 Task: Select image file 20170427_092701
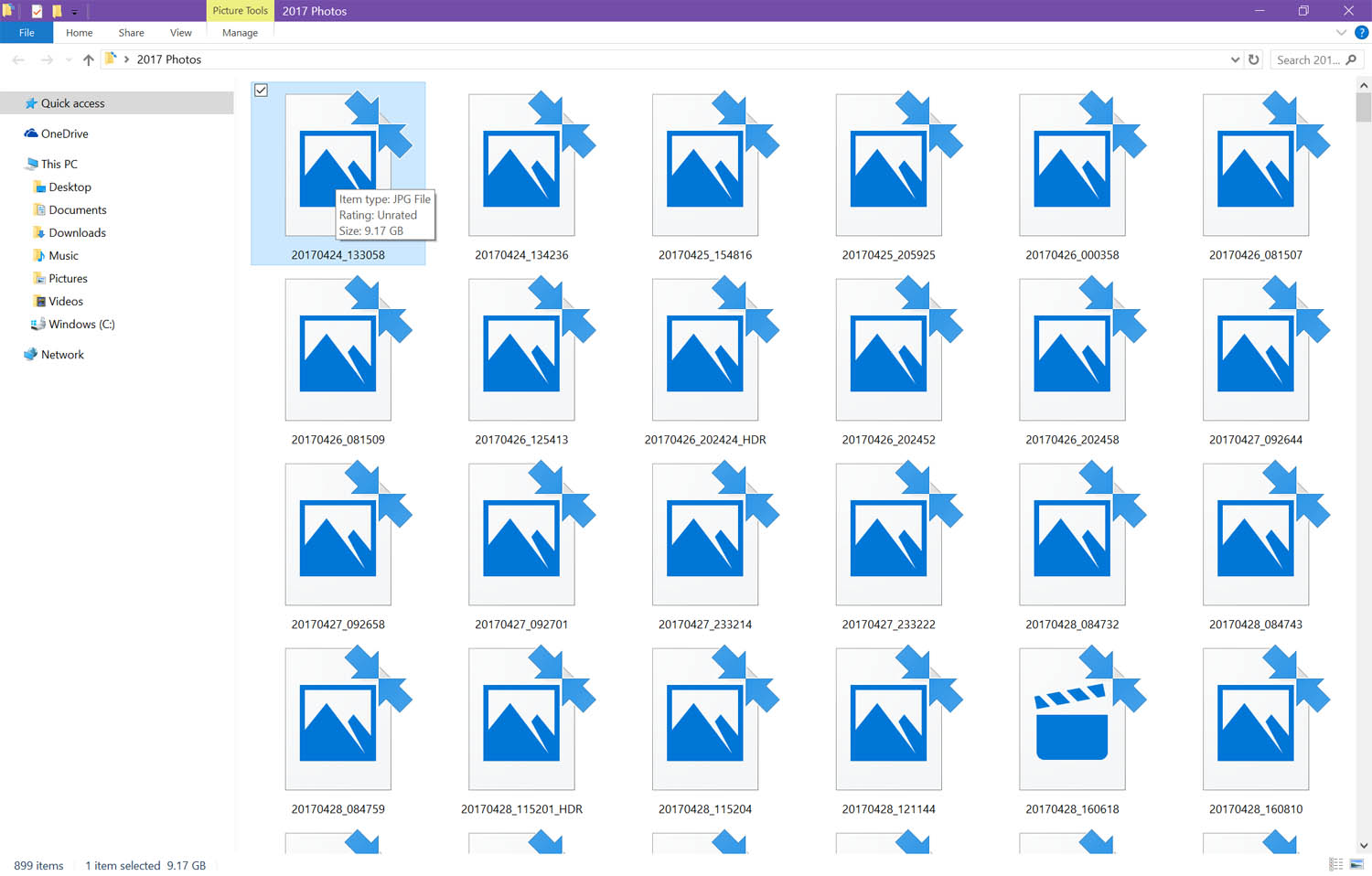(x=521, y=543)
